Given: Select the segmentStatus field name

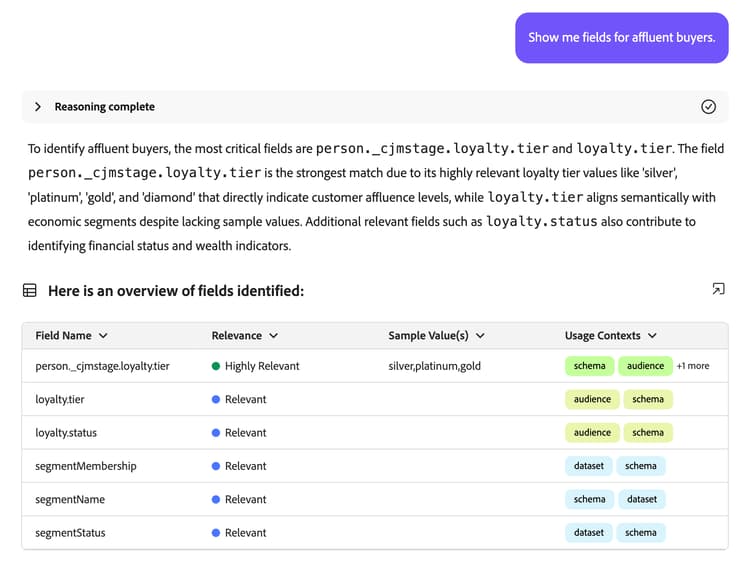Looking at the screenshot, I should point(71,533).
